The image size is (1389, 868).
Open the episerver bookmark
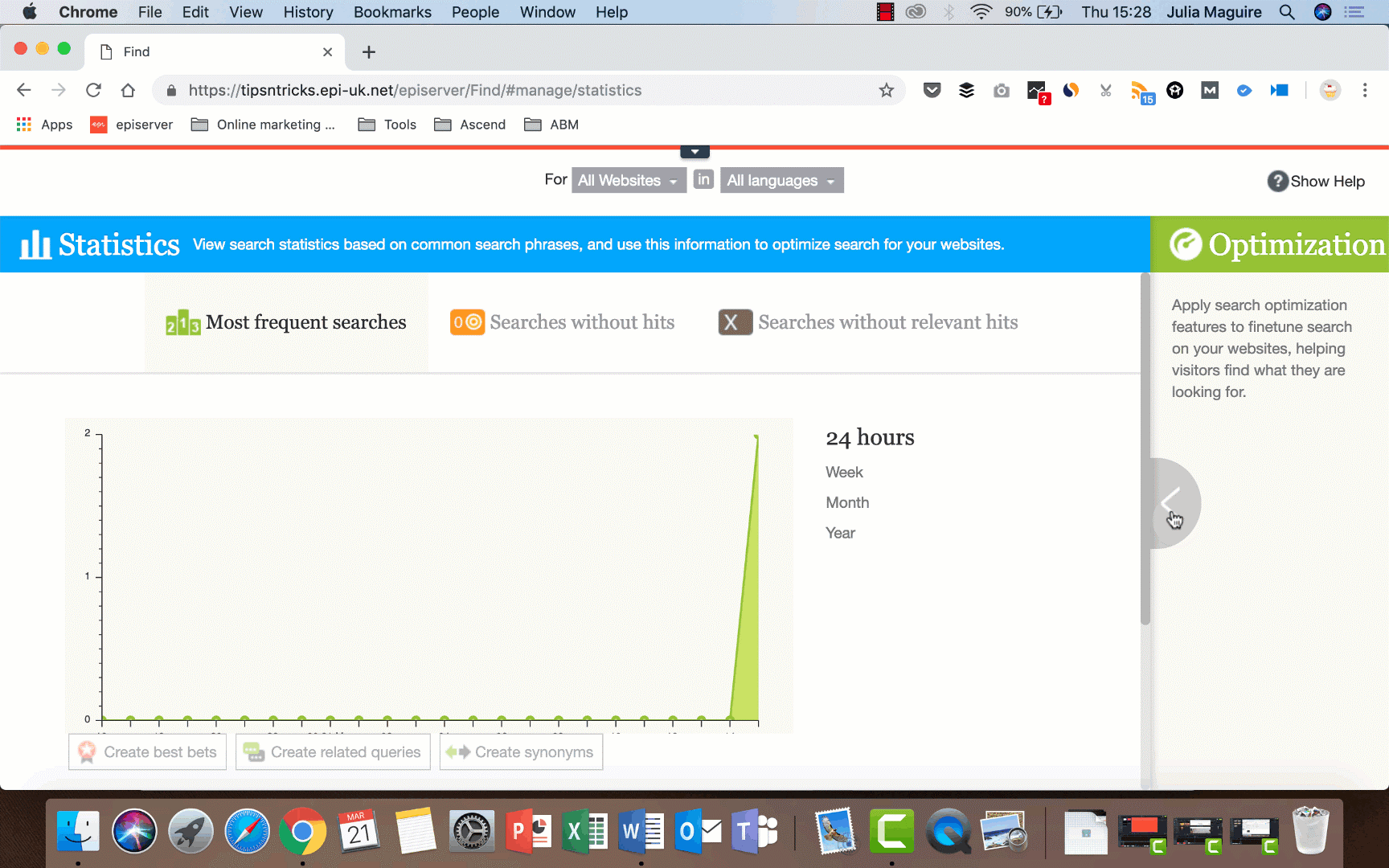(x=132, y=125)
